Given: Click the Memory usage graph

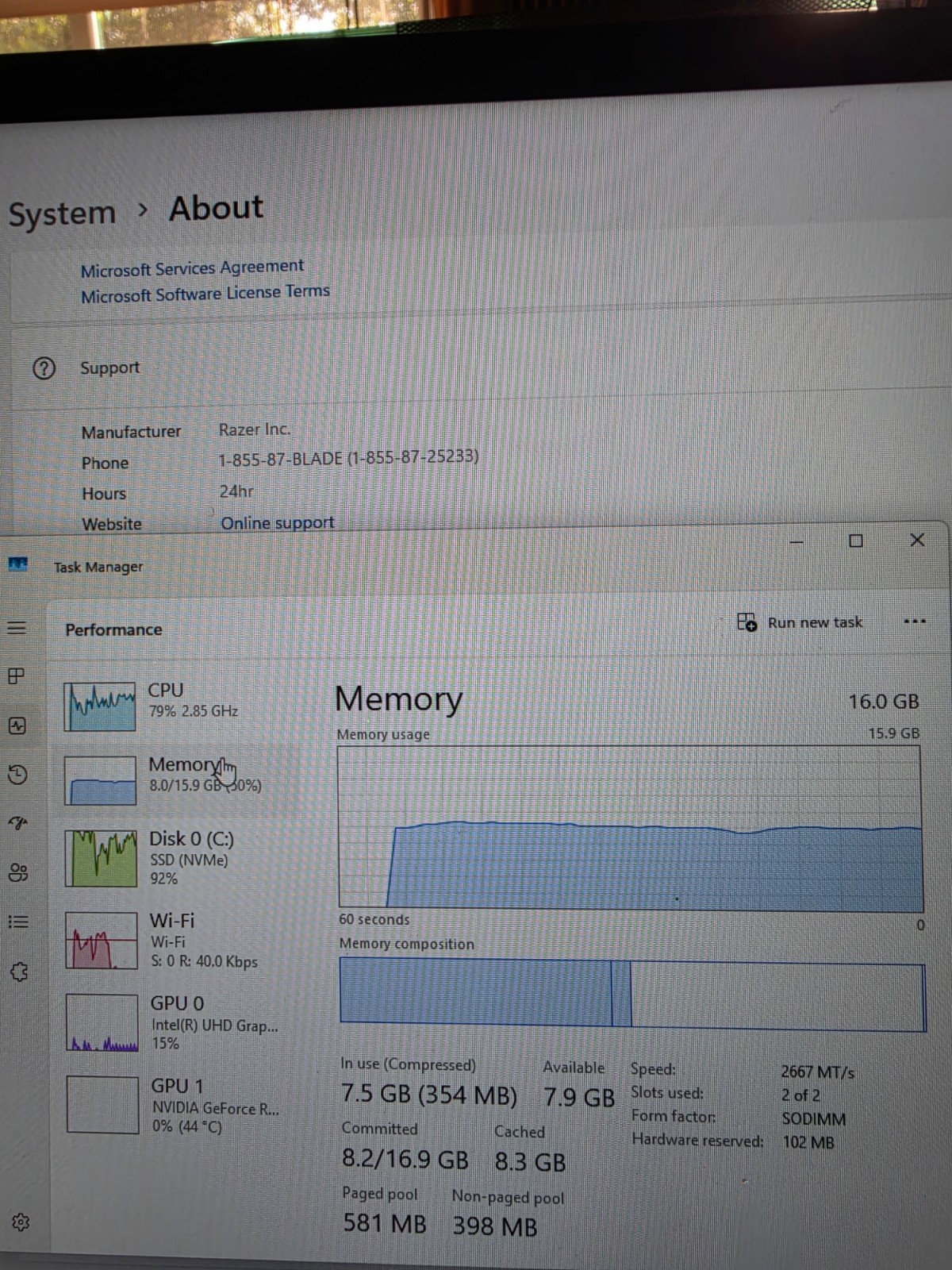Looking at the screenshot, I should tap(631, 827).
